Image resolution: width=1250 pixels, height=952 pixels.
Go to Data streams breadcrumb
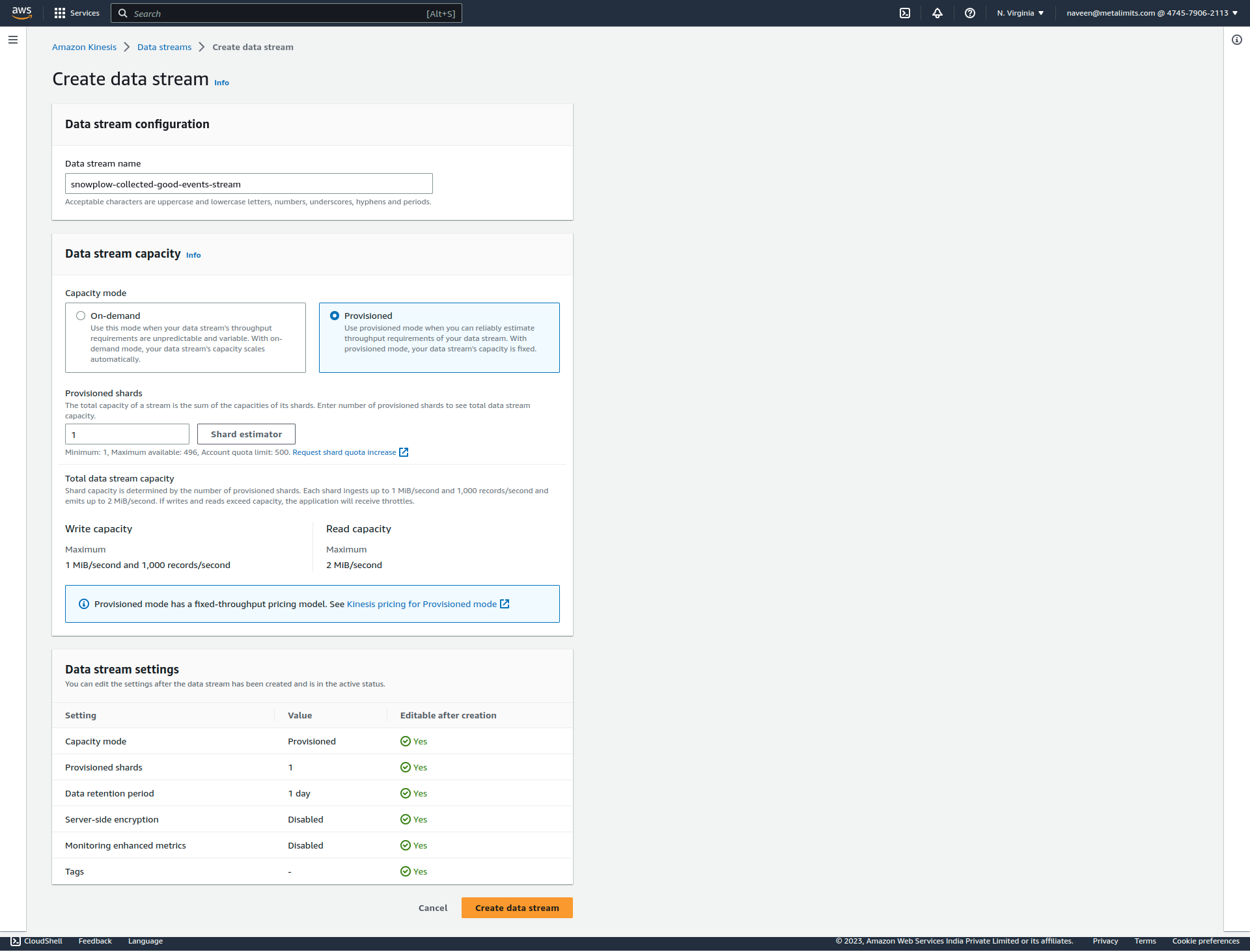[x=164, y=47]
